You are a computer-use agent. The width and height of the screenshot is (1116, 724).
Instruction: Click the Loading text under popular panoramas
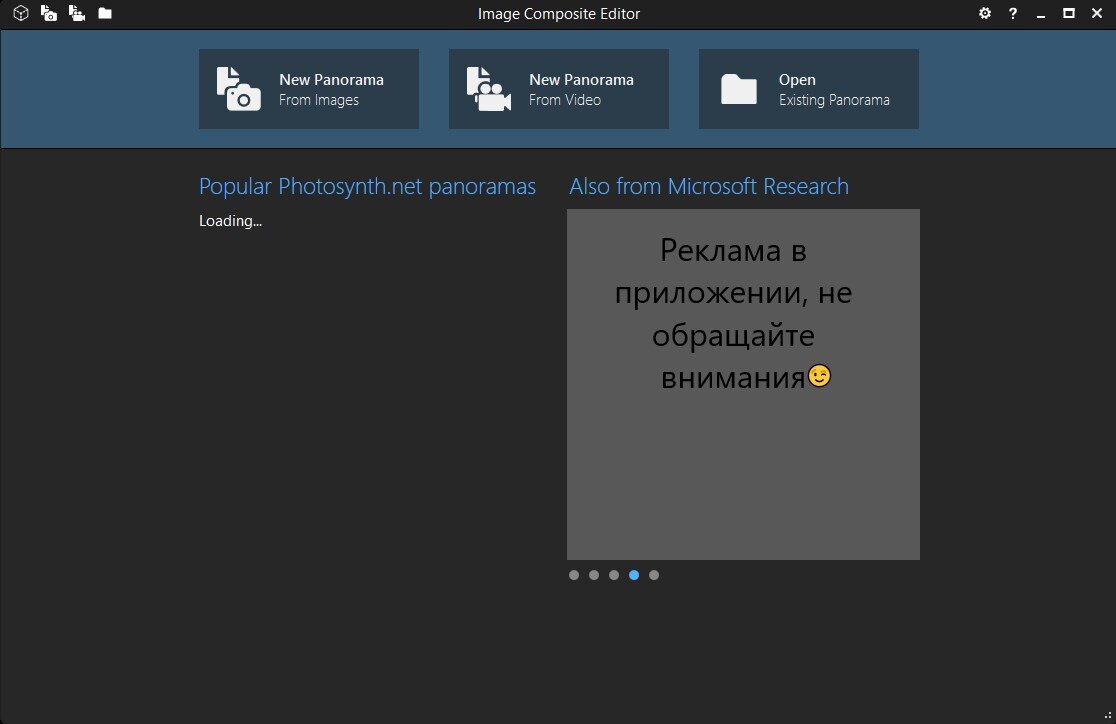[230, 220]
